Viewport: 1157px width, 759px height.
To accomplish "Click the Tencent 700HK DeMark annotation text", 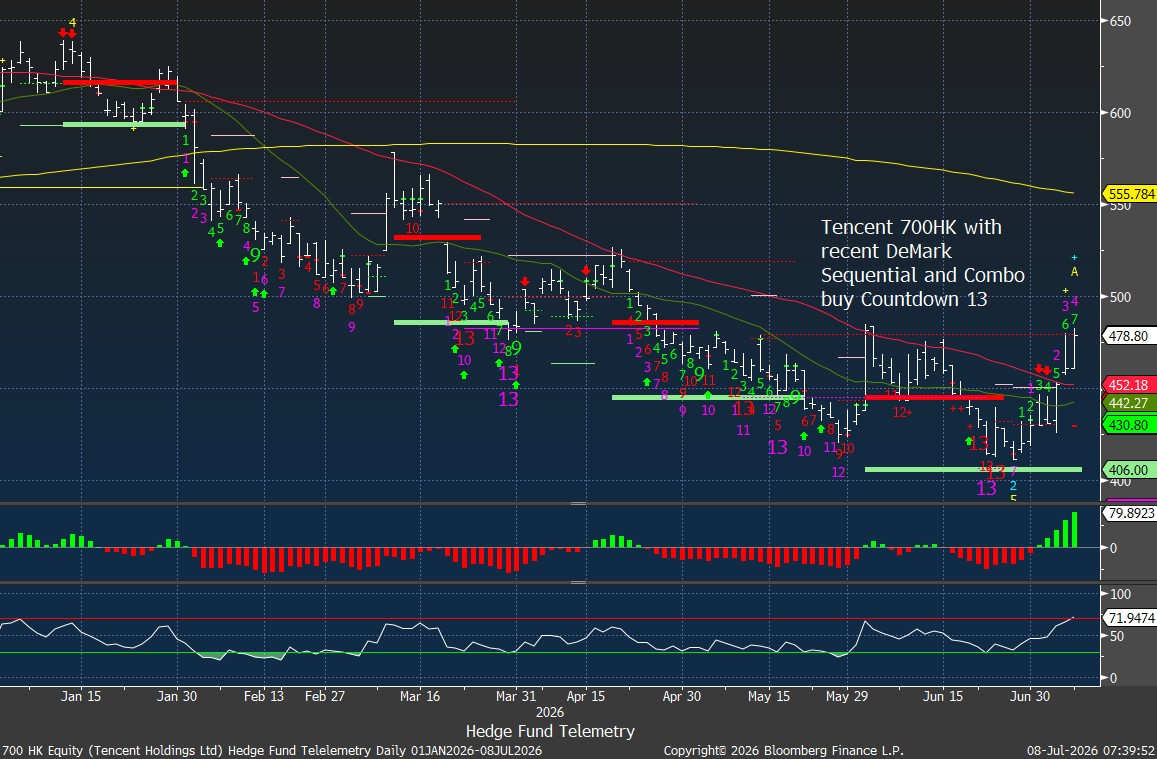I will (922, 263).
